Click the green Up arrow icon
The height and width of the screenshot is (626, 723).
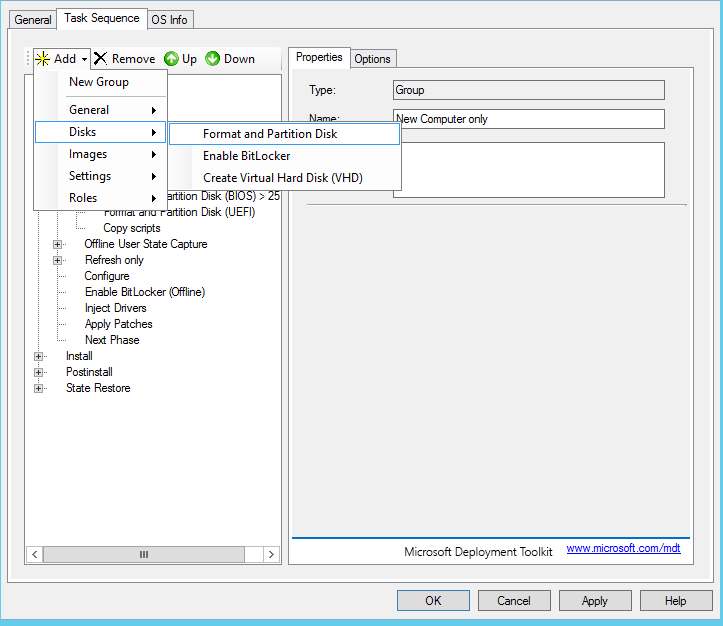[172, 59]
